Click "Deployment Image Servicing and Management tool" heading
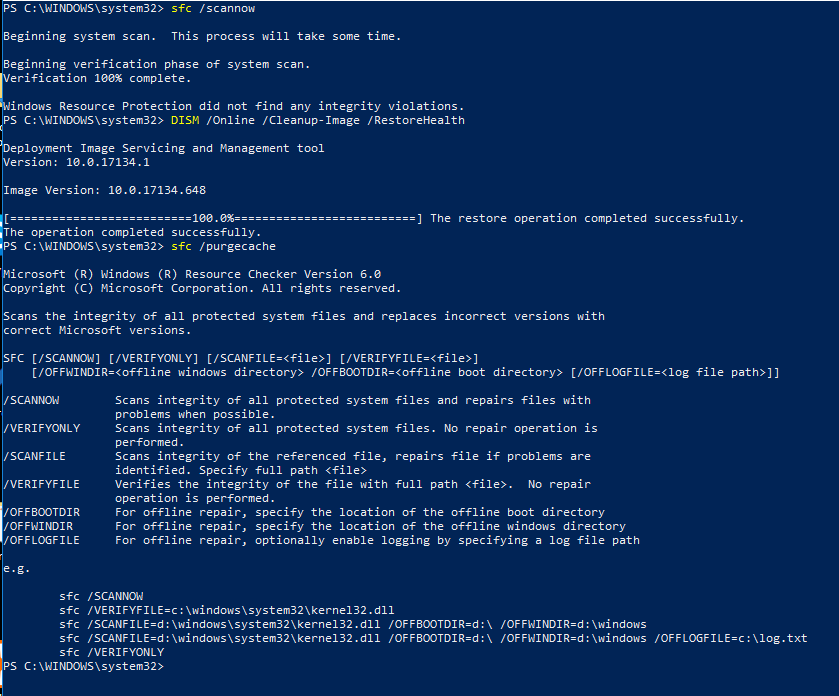 coord(163,148)
